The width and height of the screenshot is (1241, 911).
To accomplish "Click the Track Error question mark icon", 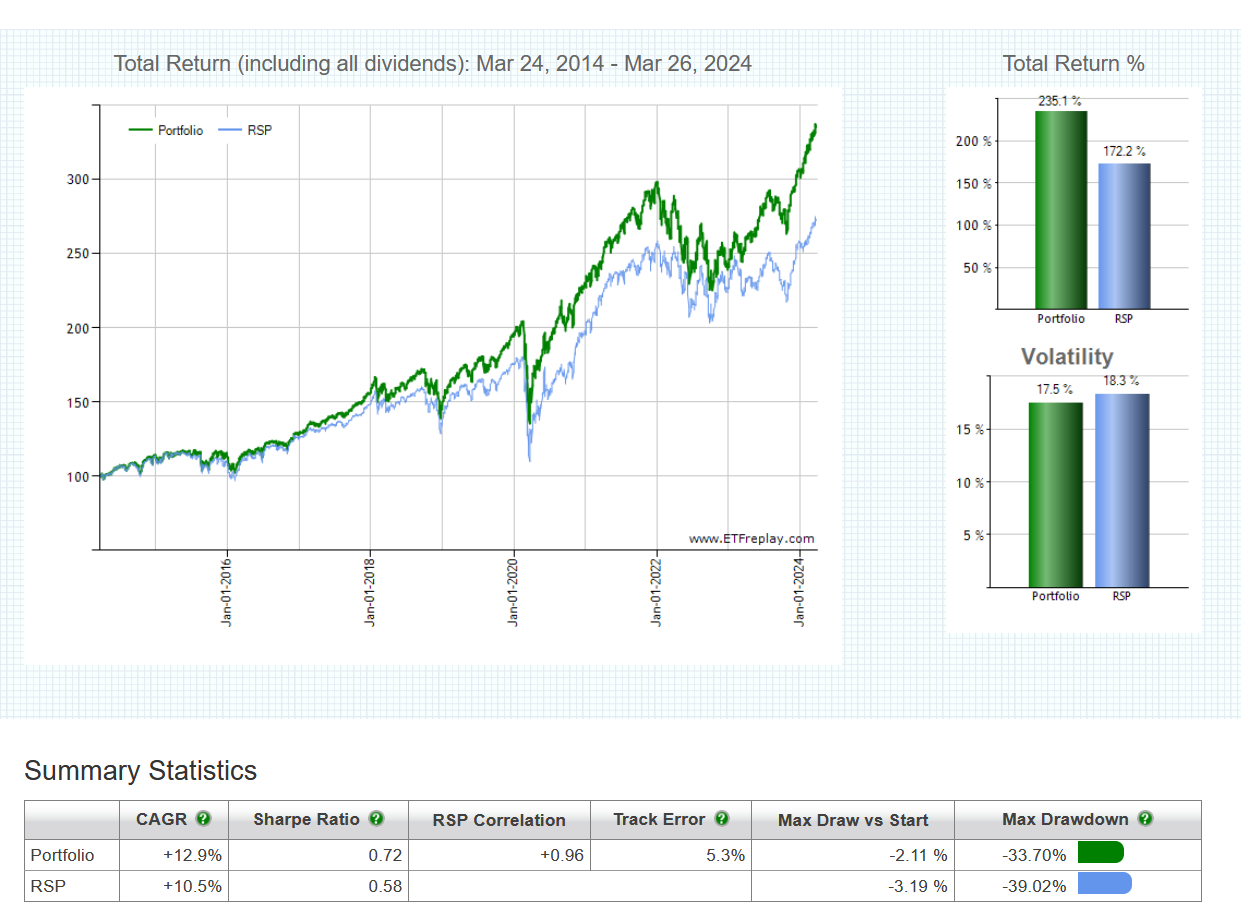I will tap(721, 819).
